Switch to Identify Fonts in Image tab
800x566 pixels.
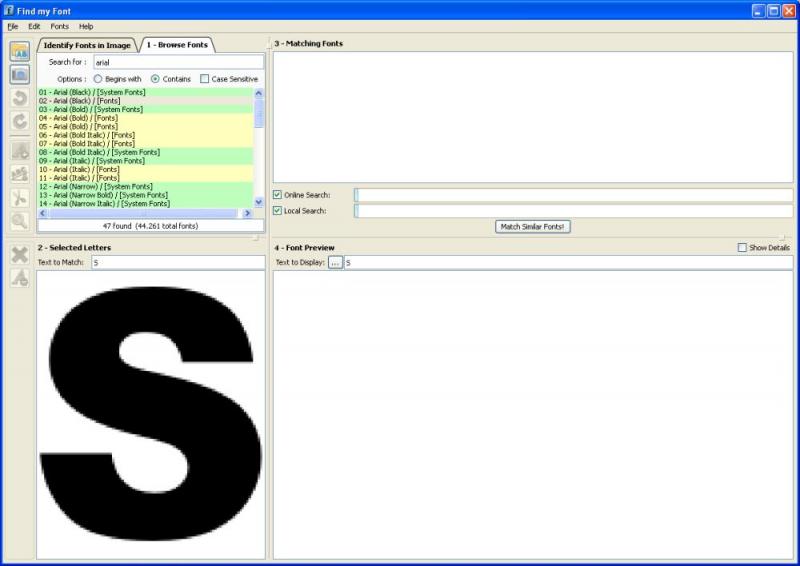(x=87, y=45)
